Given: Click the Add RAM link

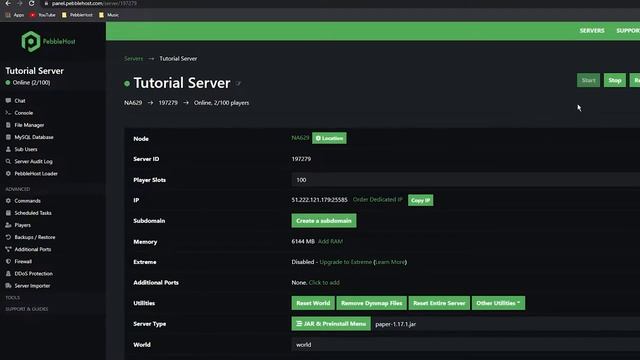Looking at the screenshot, I should pyautogui.click(x=330, y=242).
